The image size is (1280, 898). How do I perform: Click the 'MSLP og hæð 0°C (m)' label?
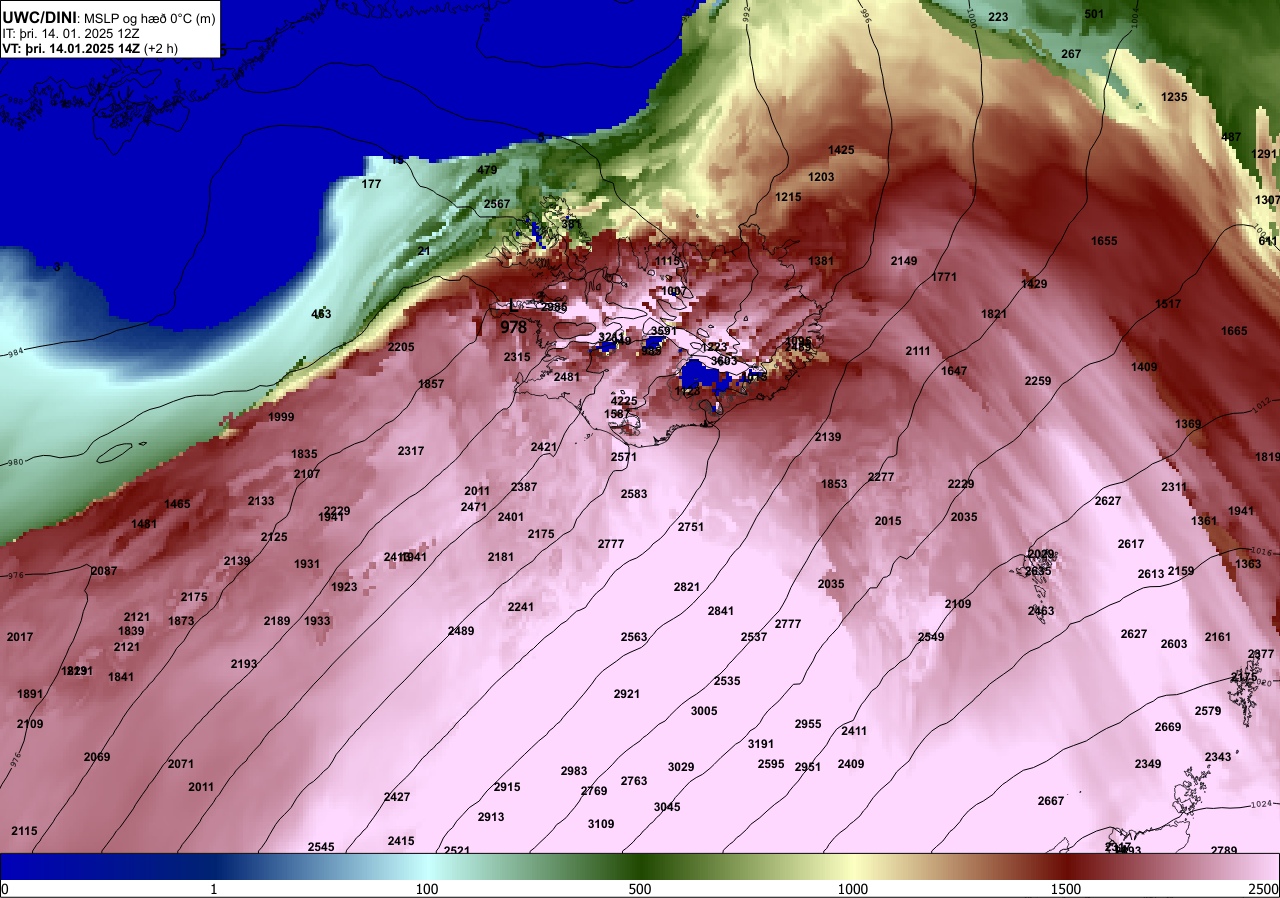click(148, 18)
